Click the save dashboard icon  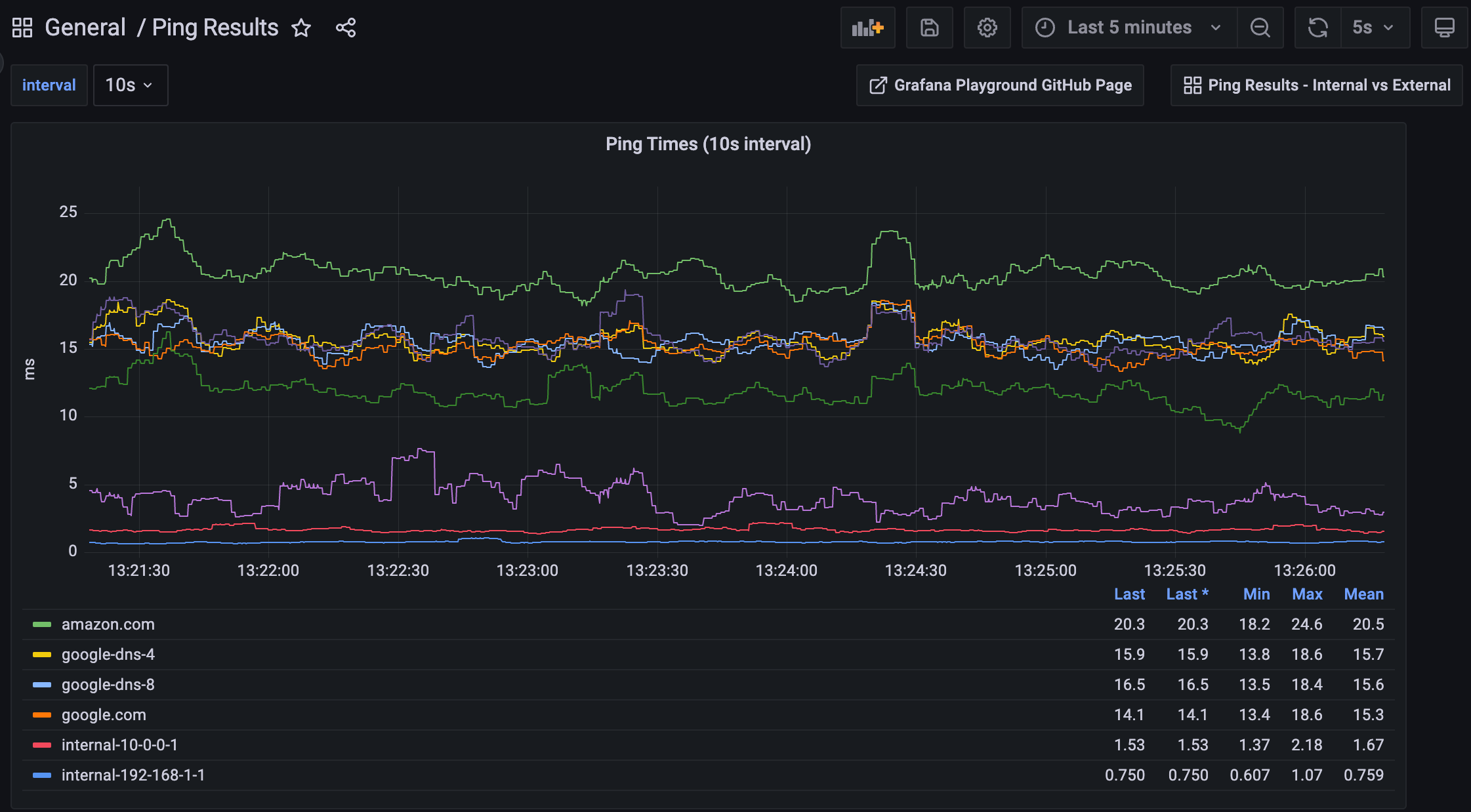tap(929, 28)
